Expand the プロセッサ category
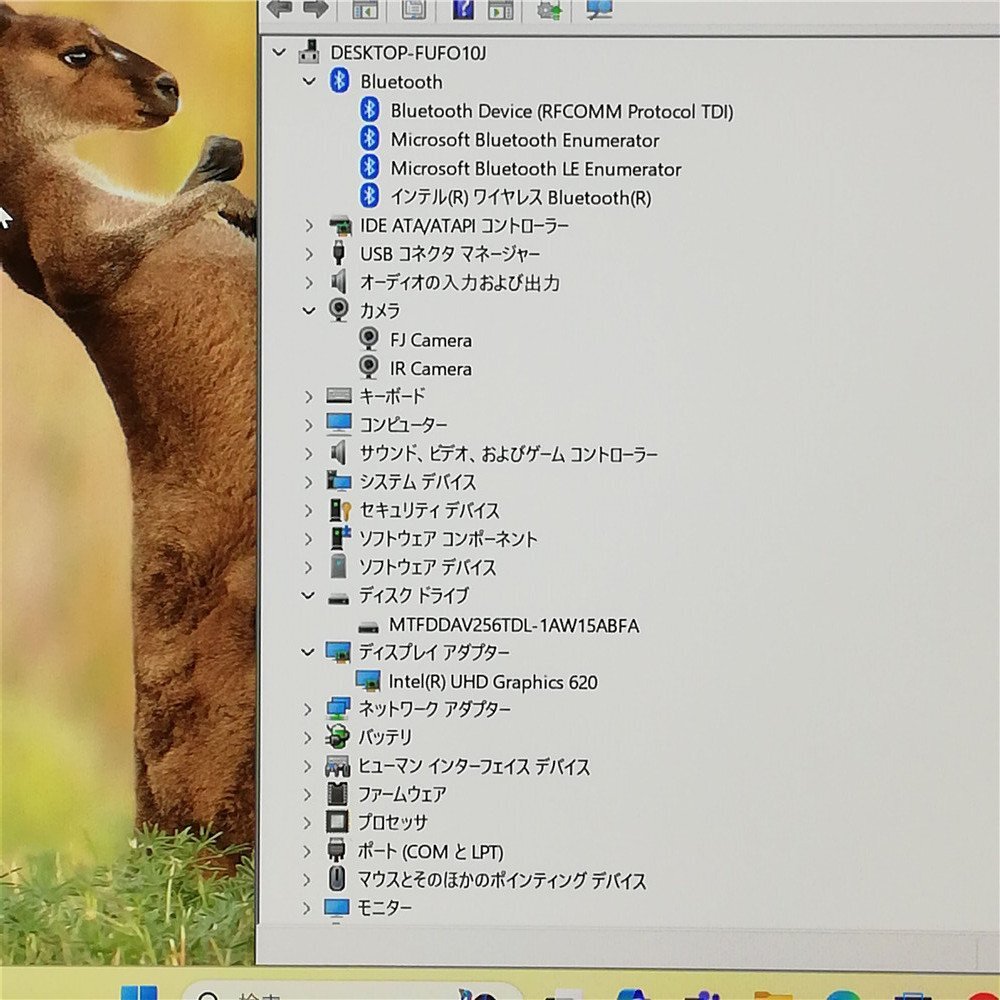This screenshot has width=1000, height=1000. point(309,823)
